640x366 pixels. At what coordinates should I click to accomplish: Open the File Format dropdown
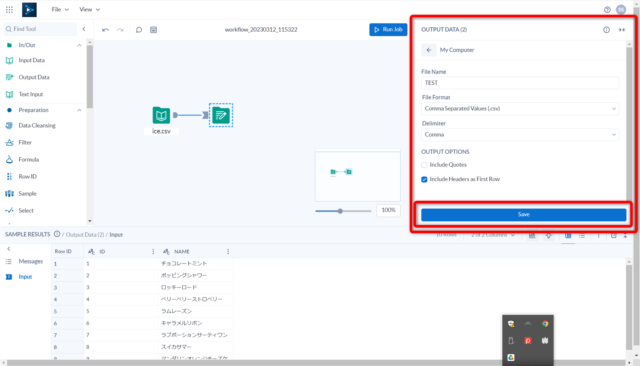(520, 109)
